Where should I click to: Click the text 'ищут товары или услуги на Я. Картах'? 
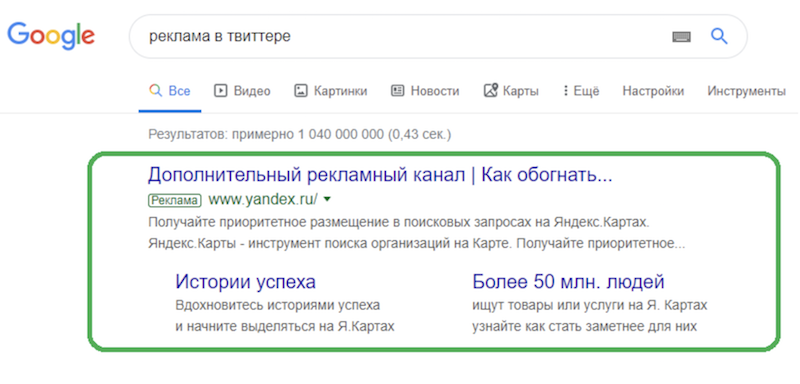(x=590, y=305)
